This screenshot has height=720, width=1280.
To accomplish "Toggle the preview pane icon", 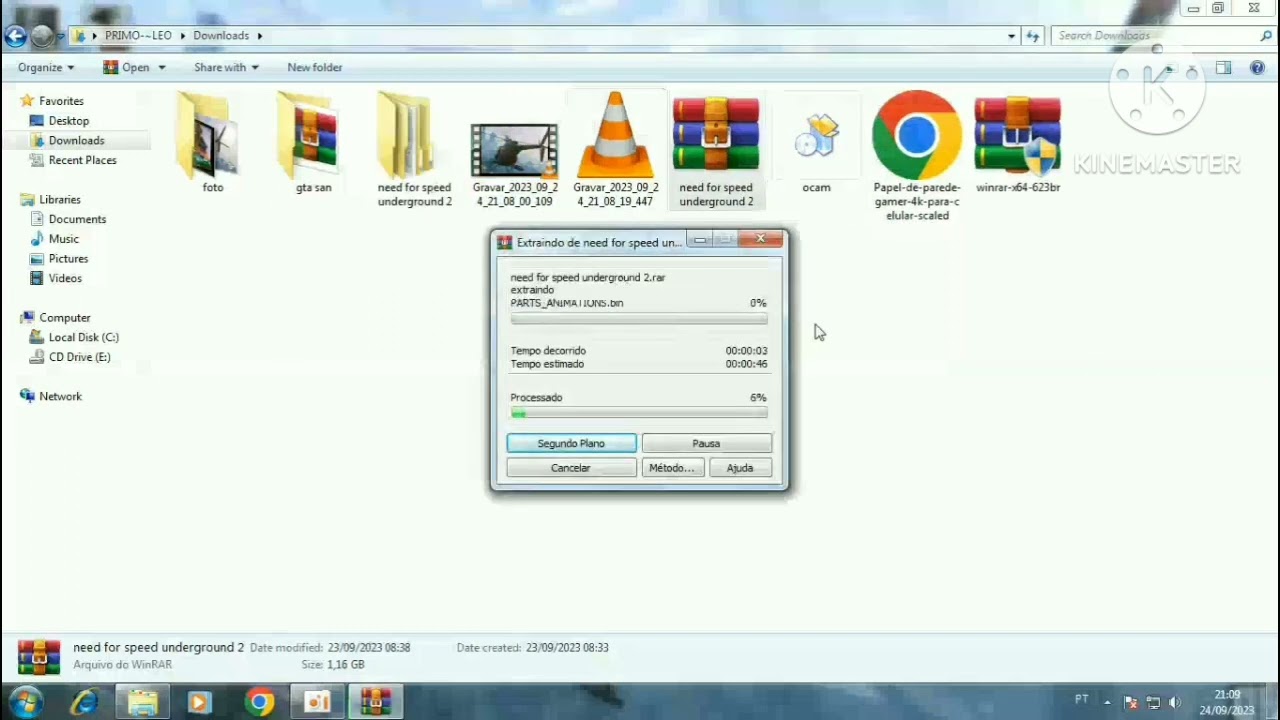I will 1223,68.
